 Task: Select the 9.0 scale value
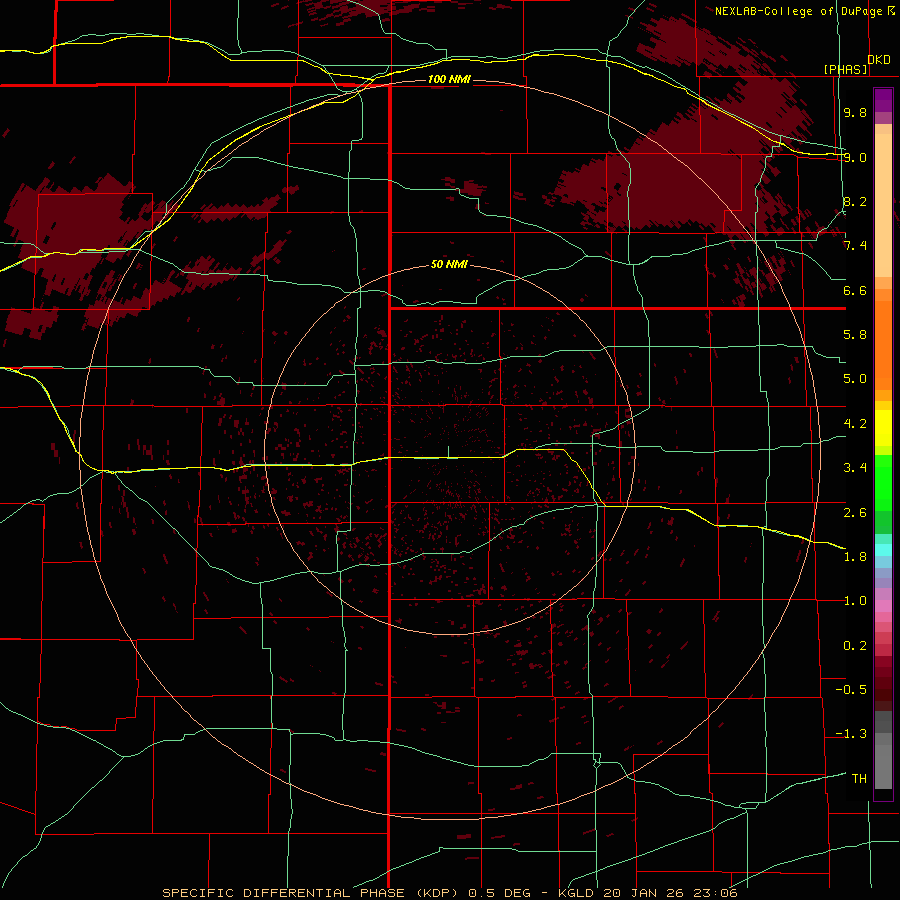(x=855, y=157)
